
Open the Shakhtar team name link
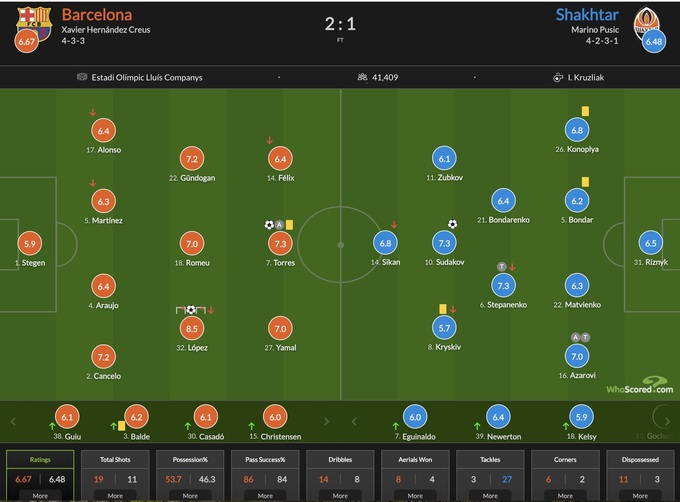[x=586, y=15]
